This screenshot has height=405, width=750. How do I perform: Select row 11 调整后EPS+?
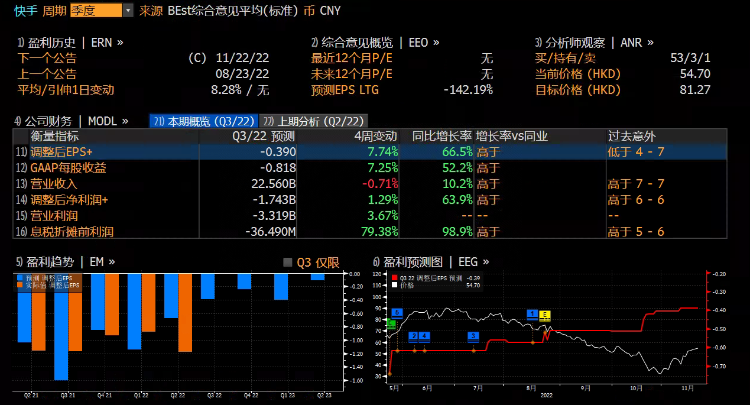[x=370, y=152]
